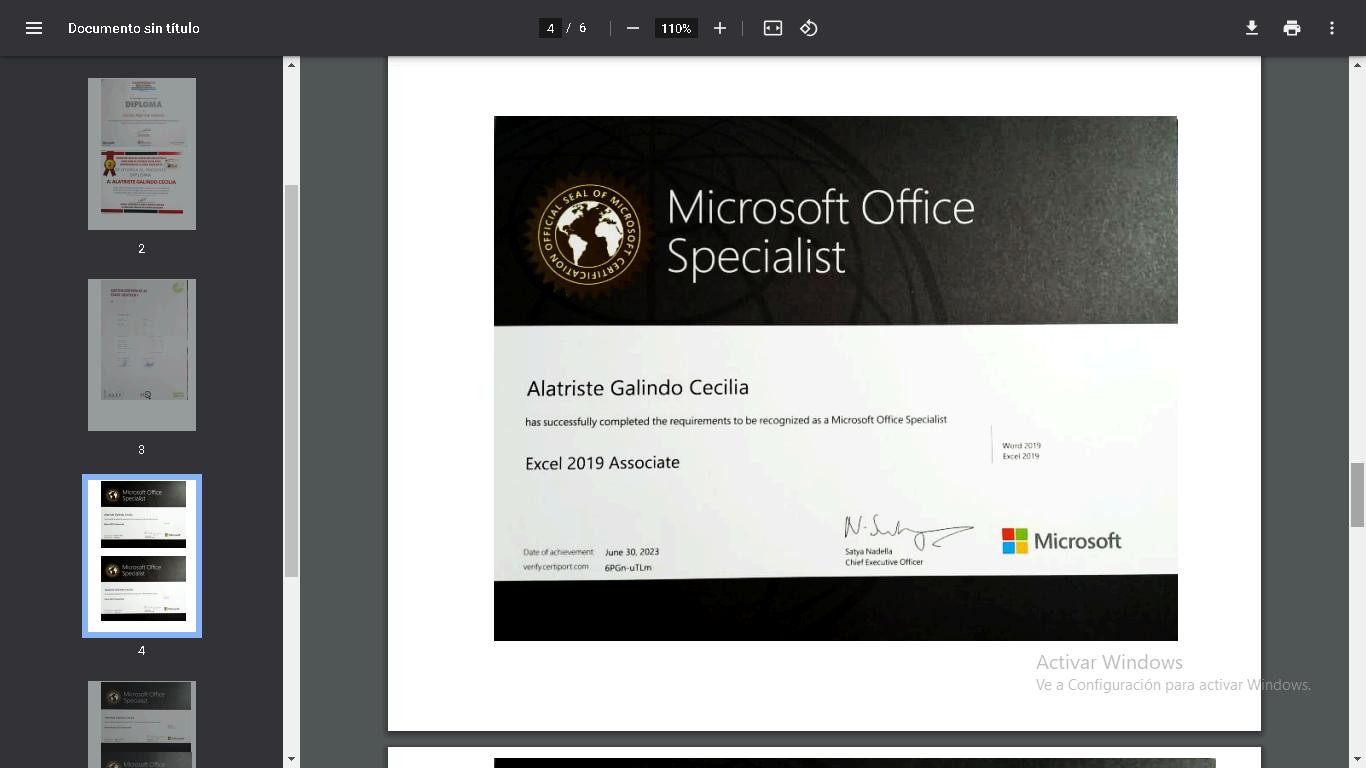Click the 110% zoom level field
The height and width of the screenshot is (768, 1366).
pos(676,28)
